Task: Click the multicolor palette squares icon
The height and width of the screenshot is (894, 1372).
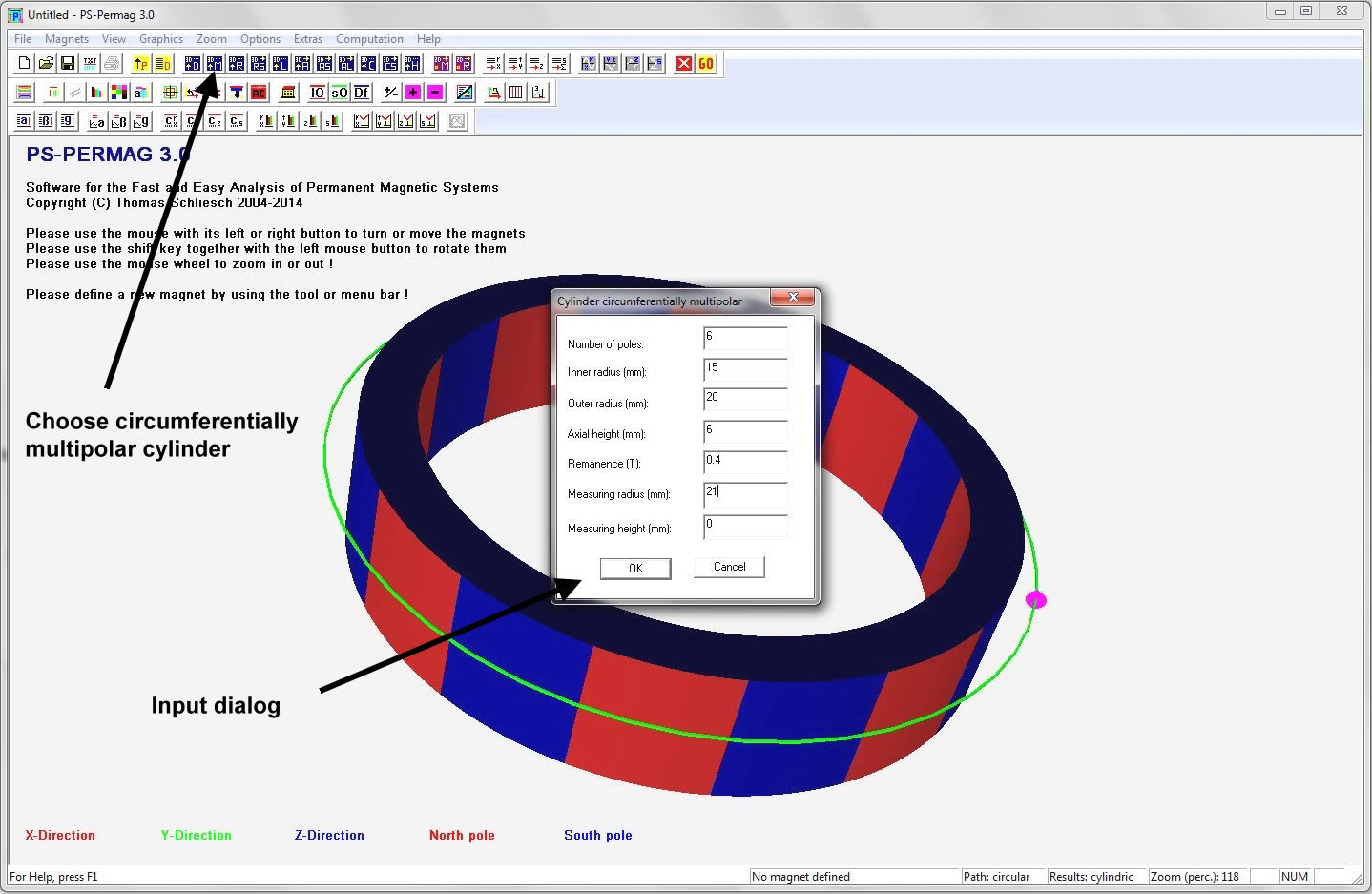Action: pyautogui.click(x=119, y=93)
